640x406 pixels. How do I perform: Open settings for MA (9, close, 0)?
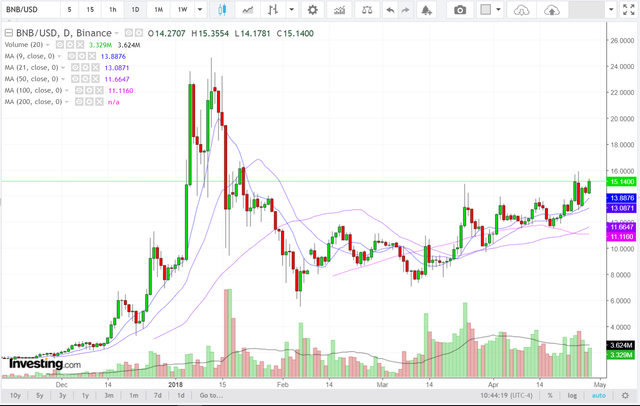(x=82, y=56)
